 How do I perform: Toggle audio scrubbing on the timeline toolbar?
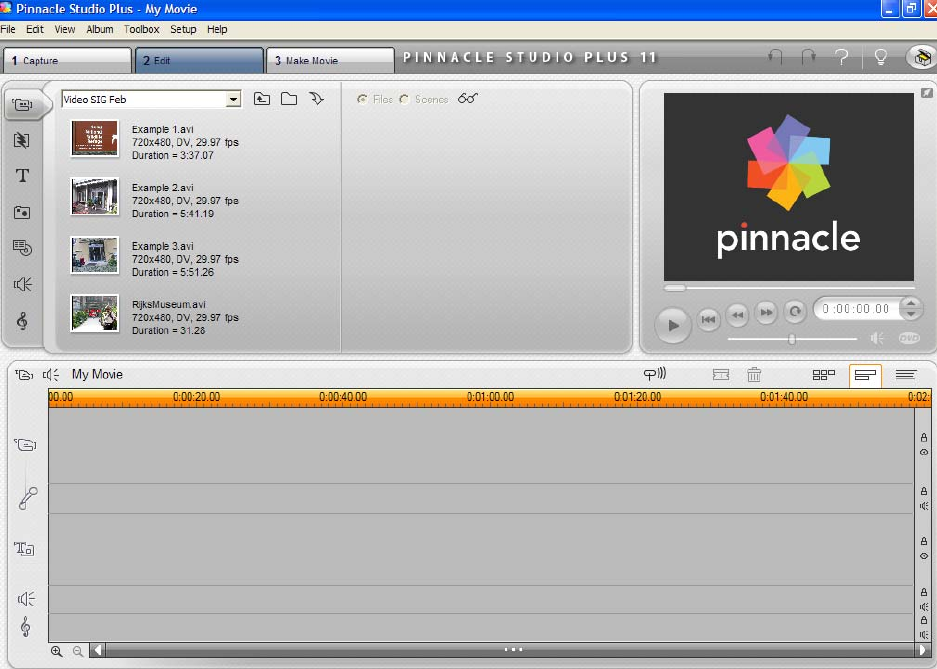click(x=654, y=374)
